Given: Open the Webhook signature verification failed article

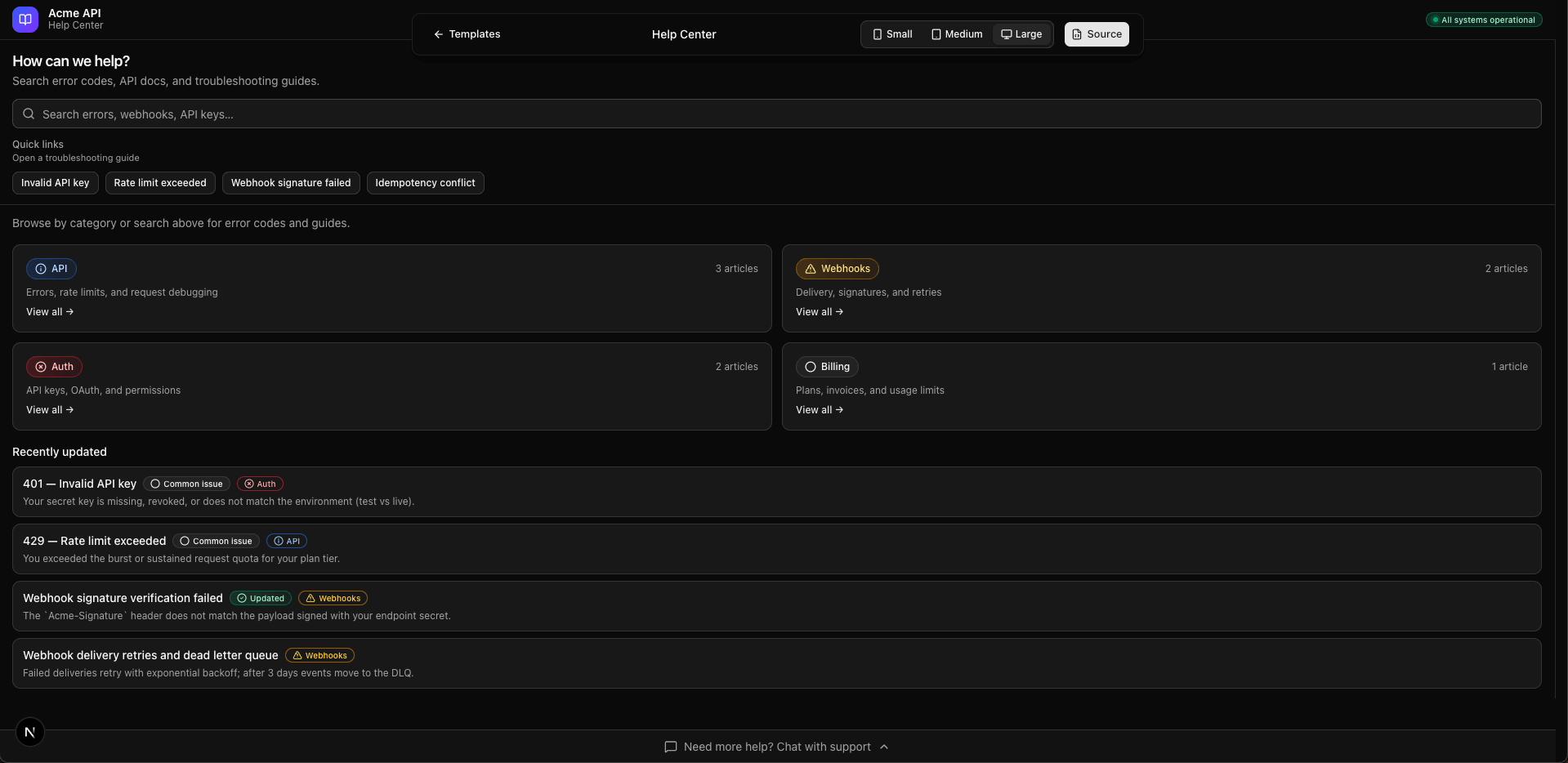Looking at the screenshot, I should pos(777,606).
